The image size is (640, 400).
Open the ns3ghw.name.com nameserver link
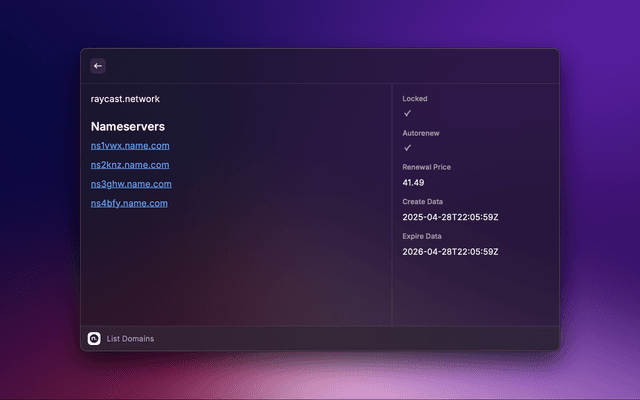131,184
